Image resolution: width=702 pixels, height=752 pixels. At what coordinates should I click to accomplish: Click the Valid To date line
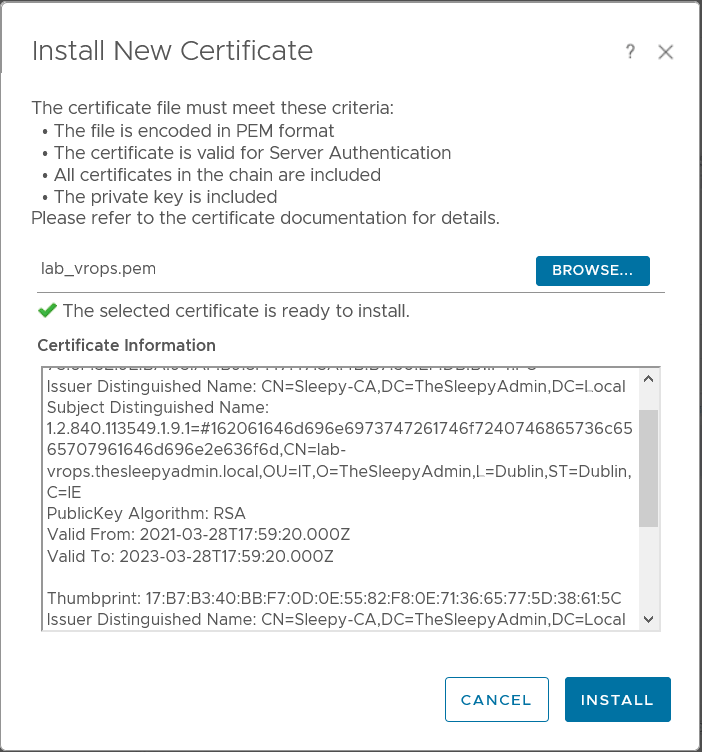tap(190, 556)
